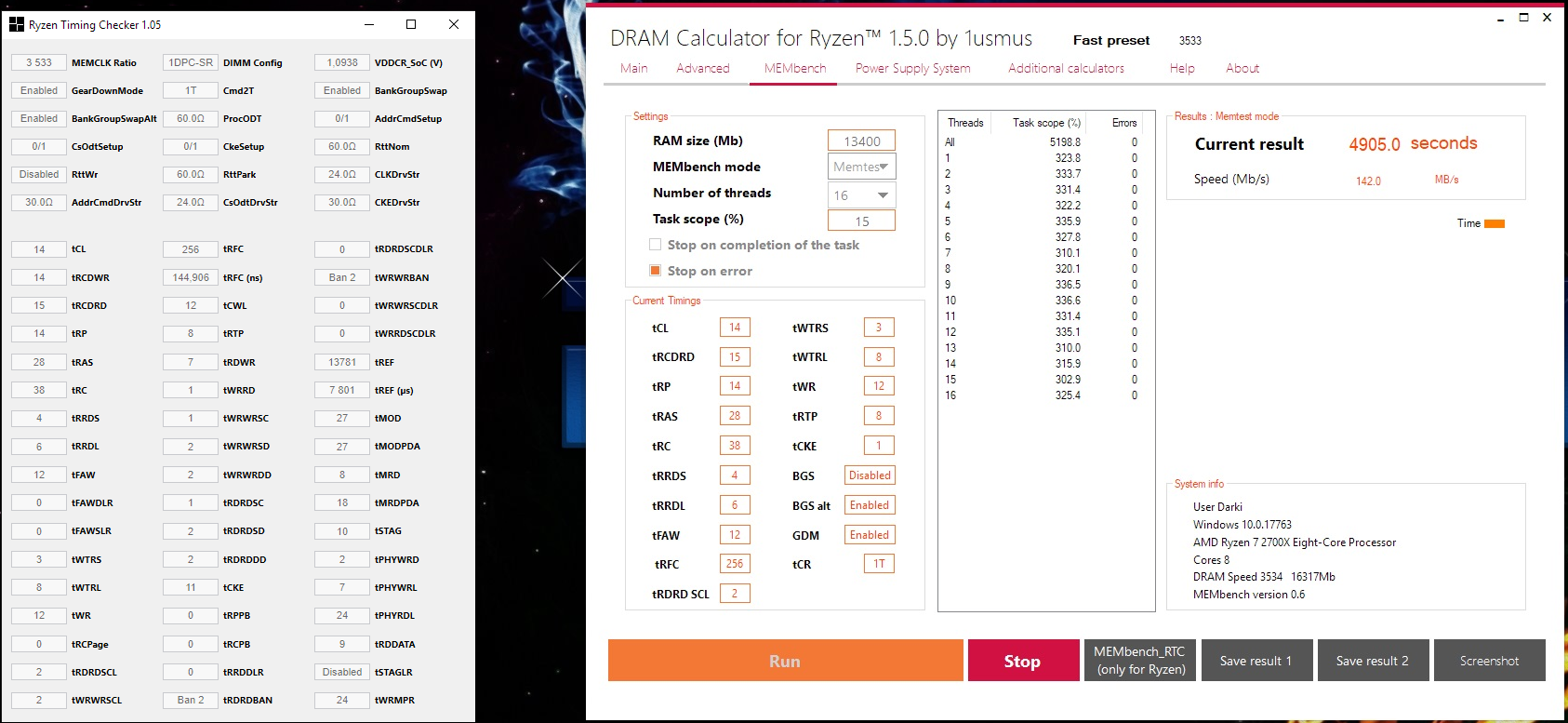Maximize the Ryzen Timing Checker window
Viewport: 1568px width, 723px height.
pos(411,24)
